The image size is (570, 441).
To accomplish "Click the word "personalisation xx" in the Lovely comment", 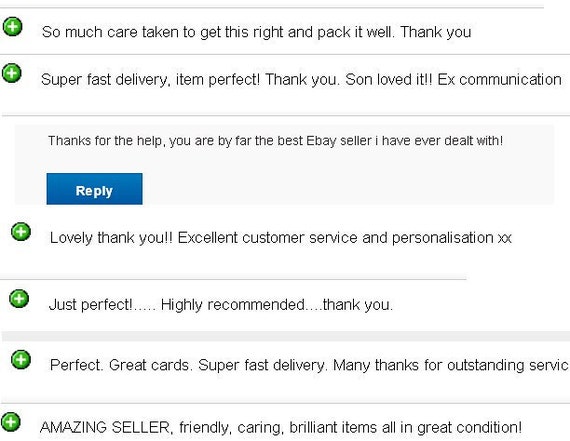I will [451, 238].
